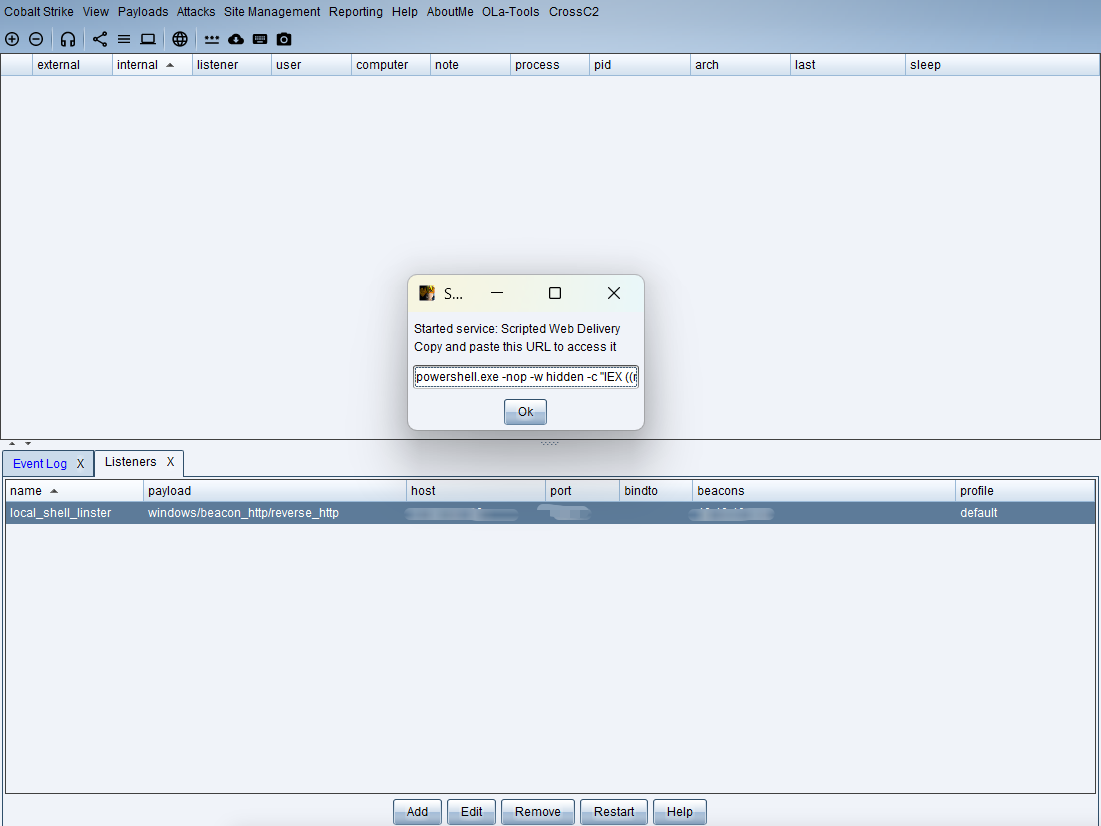Sort sessions by pid column
Image resolution: width=1101 pixels, height=826 pixels.
[640, 65]
